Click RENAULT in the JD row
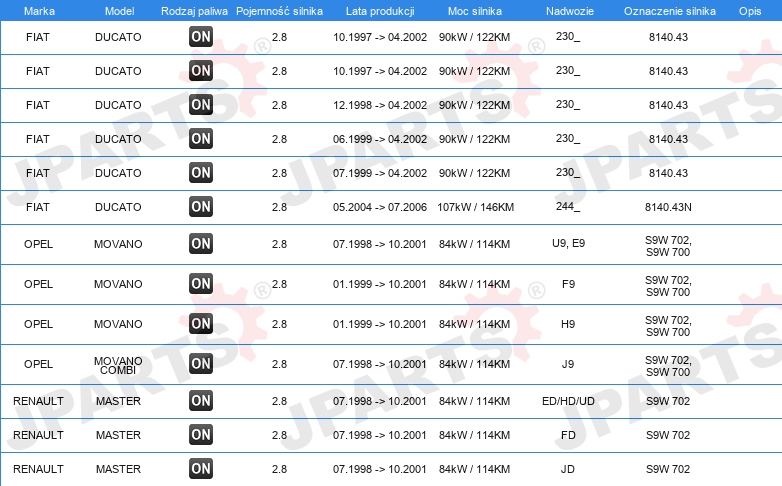This screenshot has width=782, height=486. pos(38,469)
